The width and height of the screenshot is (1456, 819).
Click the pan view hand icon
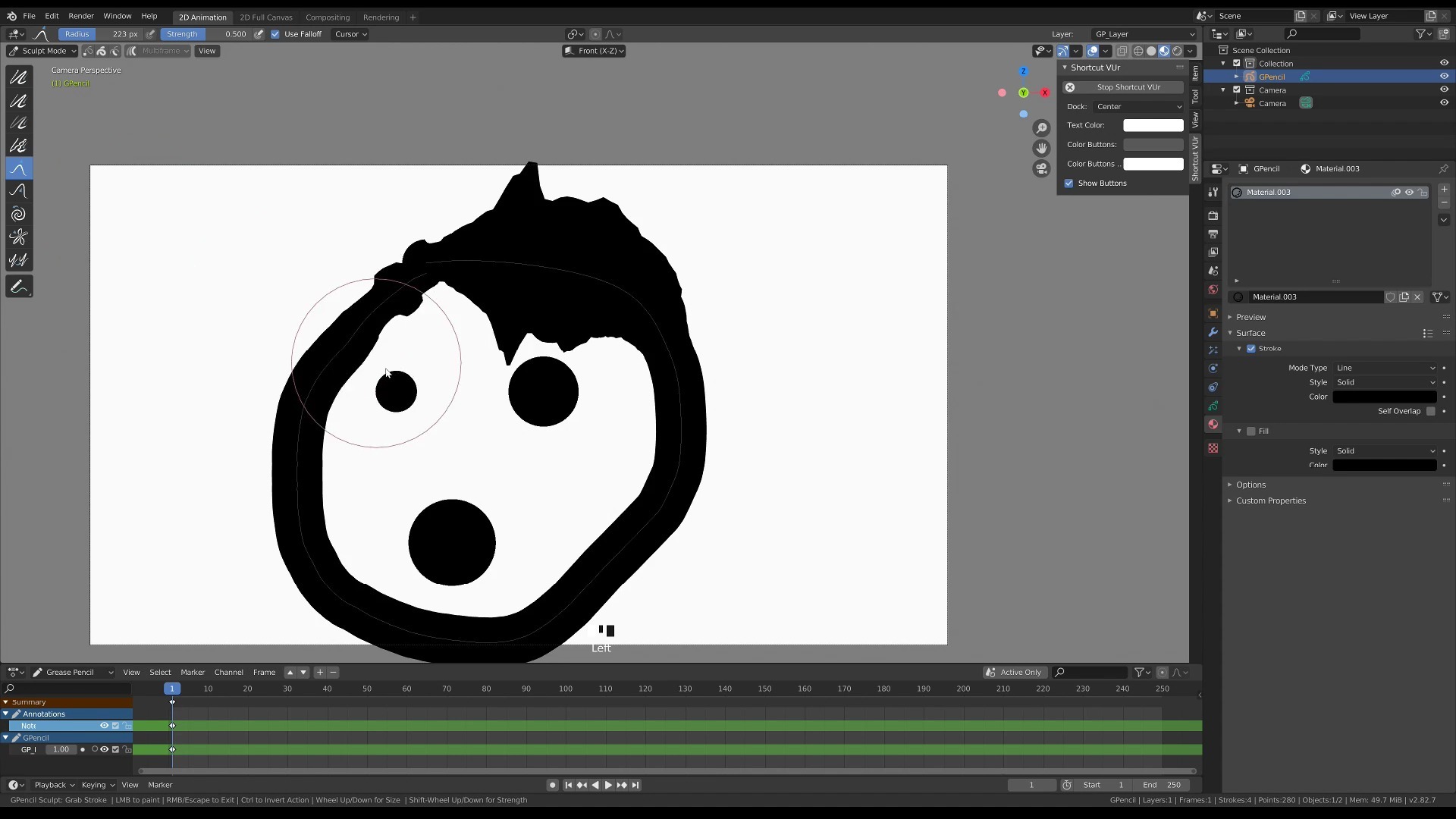pos(1041,148)
